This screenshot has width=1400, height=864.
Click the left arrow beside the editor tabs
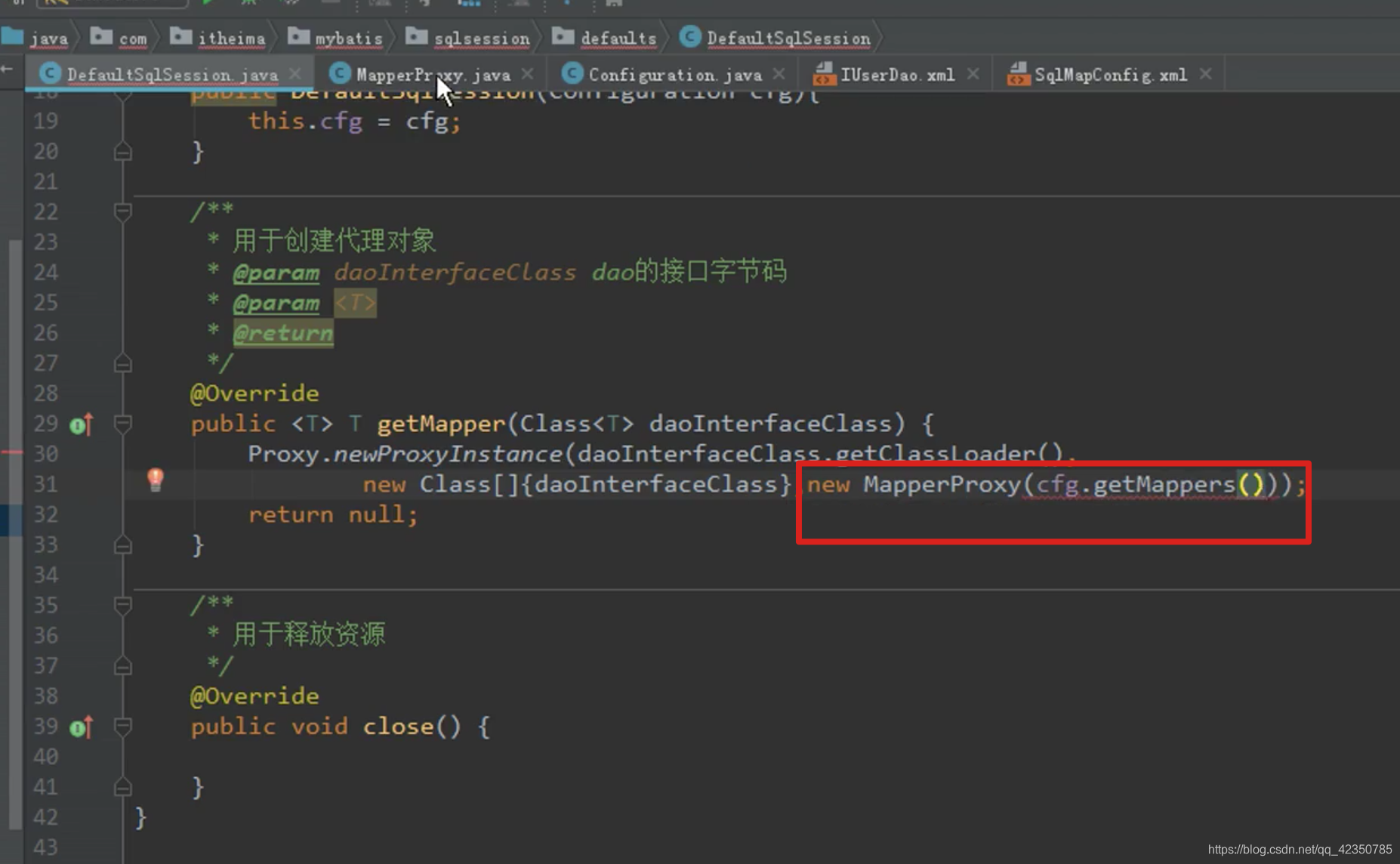[x=8, y=69]
